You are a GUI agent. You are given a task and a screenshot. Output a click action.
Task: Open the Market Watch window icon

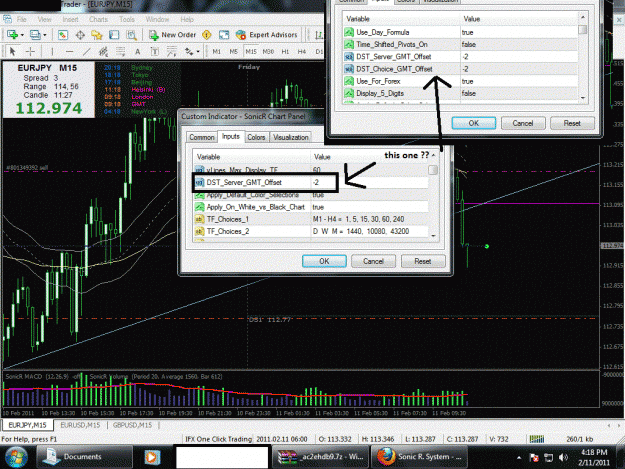click(x=63, y=35)
